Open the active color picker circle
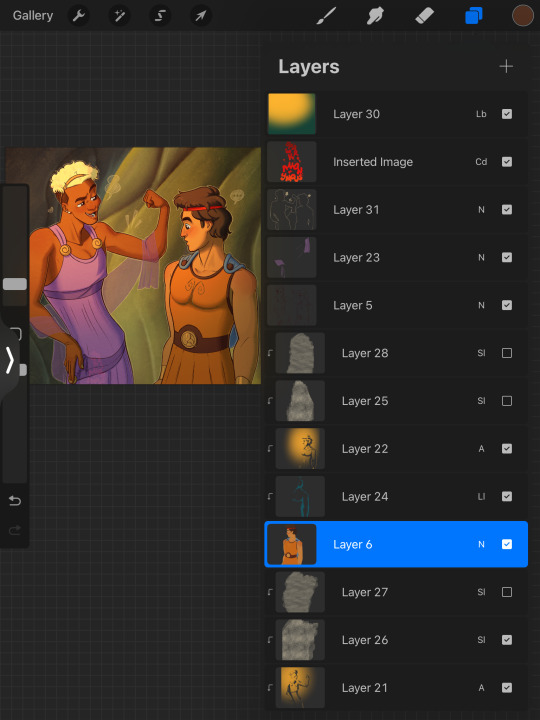This screenshot has height=720, width=540. click(523, 16)
